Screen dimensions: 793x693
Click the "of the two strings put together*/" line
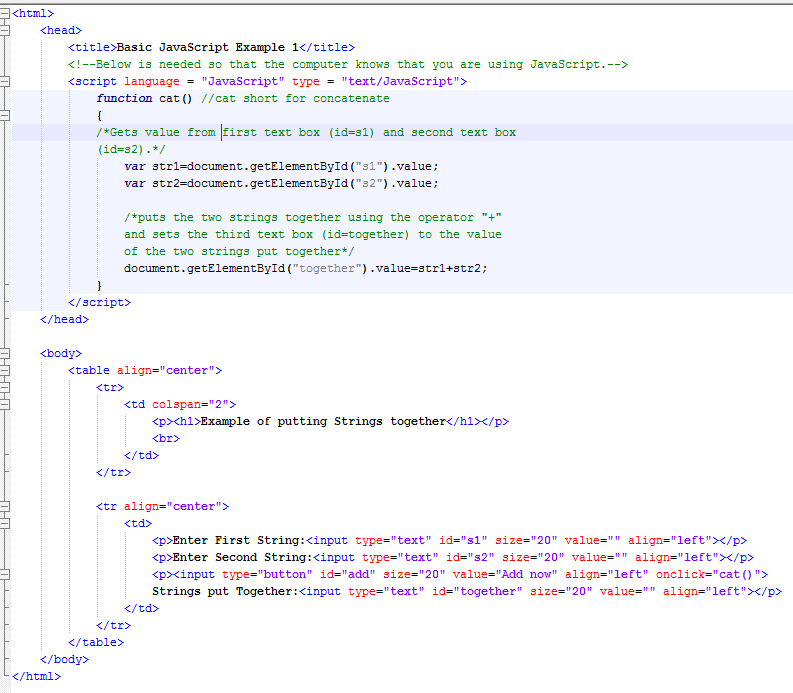tap(239, 251)
